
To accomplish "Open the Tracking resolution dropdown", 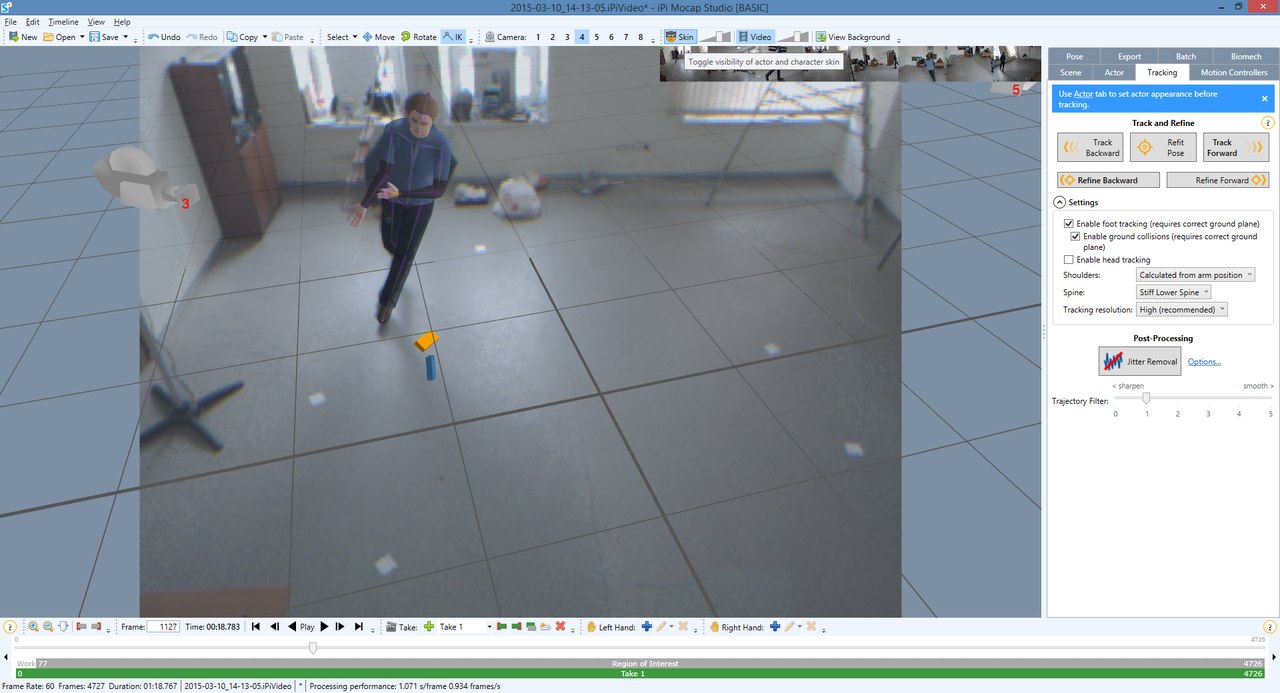I will tap(1181, 310).
